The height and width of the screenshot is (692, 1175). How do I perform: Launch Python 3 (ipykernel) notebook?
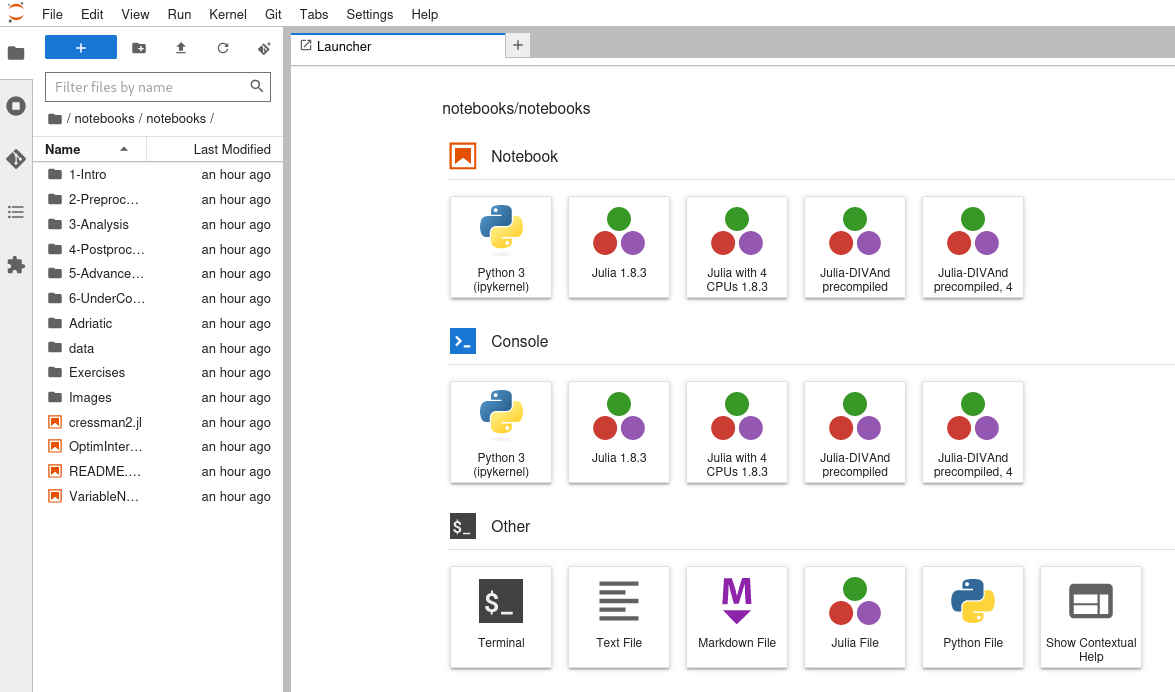pos(501,247)
